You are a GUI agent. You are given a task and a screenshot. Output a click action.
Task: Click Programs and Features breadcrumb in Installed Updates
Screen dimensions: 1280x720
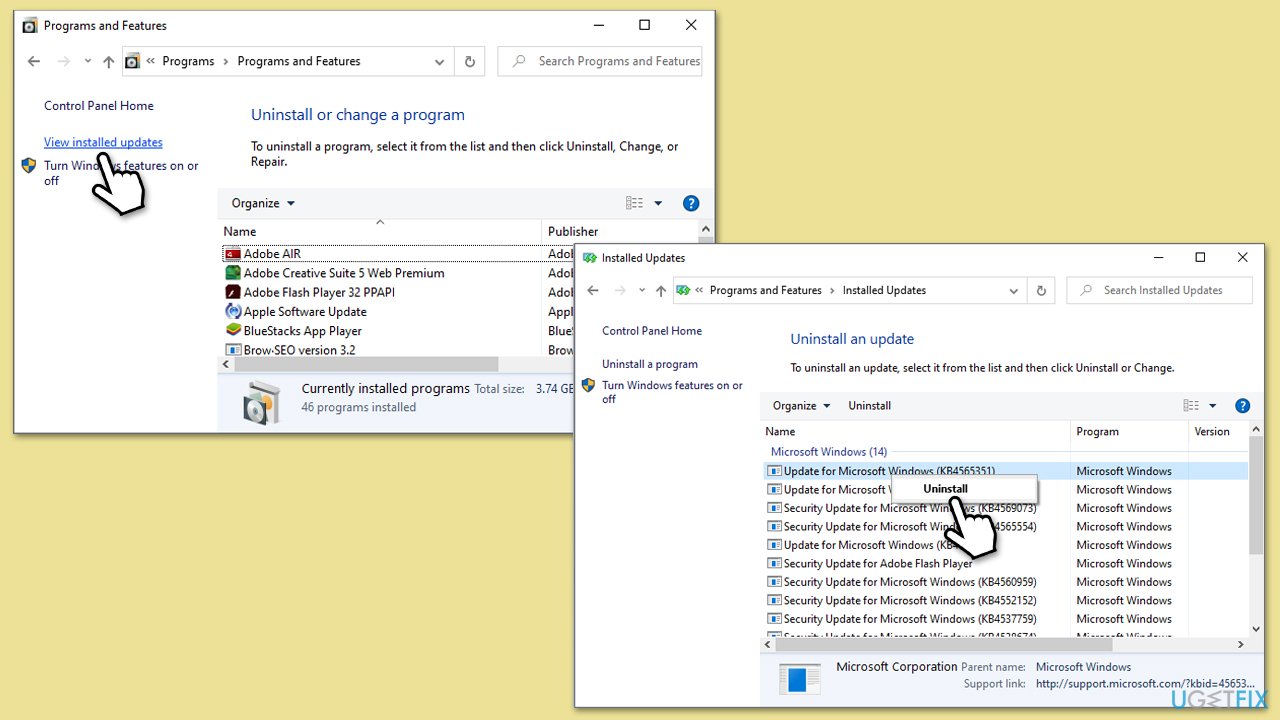(x=765, y=290)
